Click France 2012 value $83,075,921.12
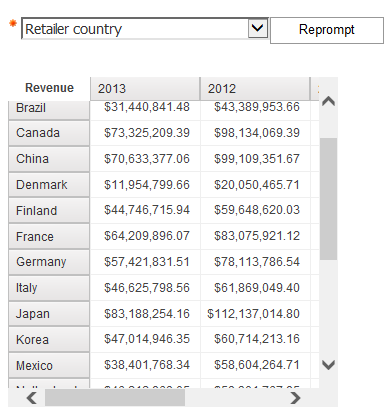The image size is (389, 412). [x=257, y=236]
